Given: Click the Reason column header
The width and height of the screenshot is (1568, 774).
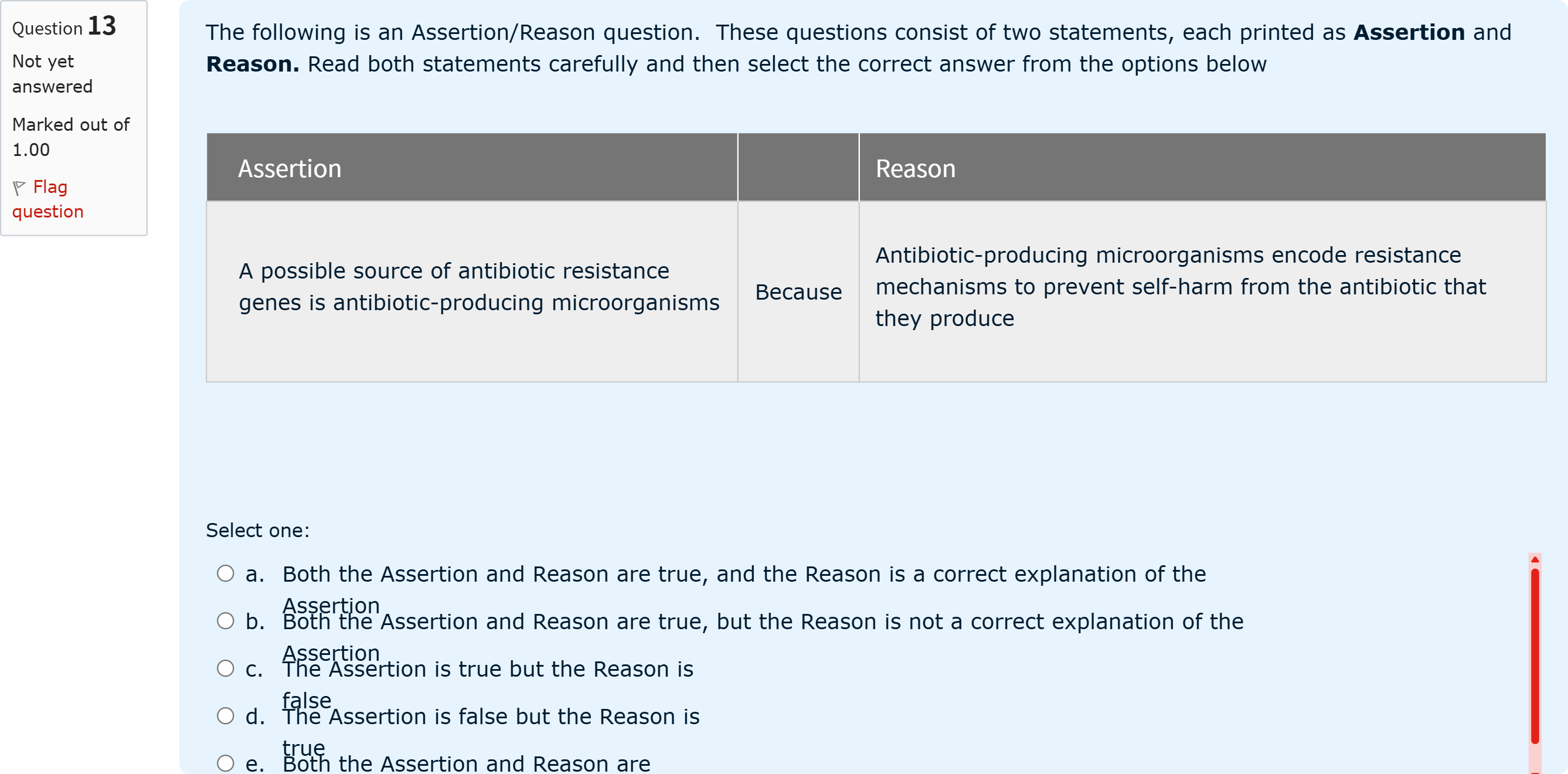Looking at the screenshot, I should tap(915, 168).
